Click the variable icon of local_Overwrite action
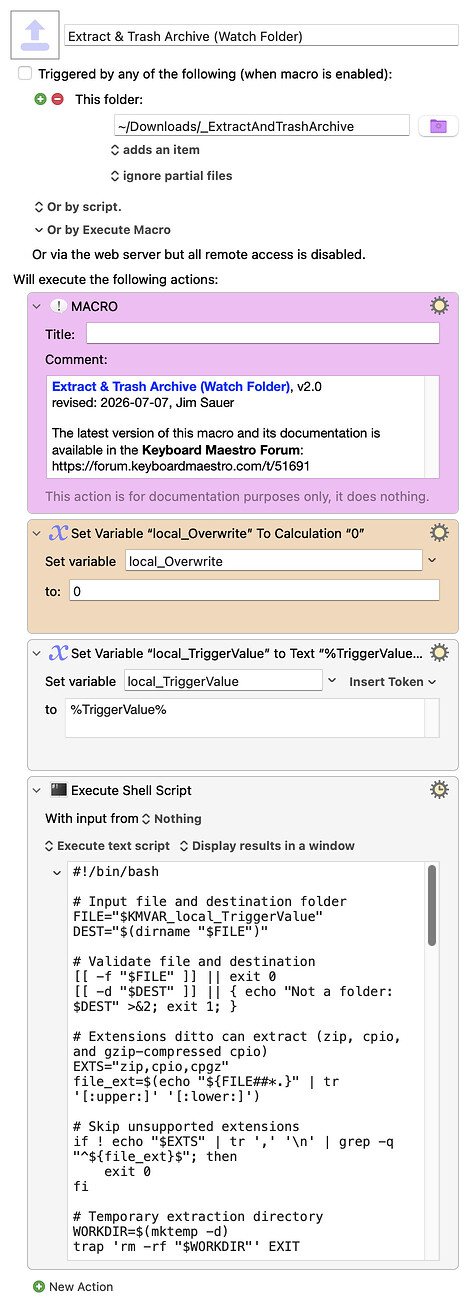The image size is (469, 1303). pos(57,532)
